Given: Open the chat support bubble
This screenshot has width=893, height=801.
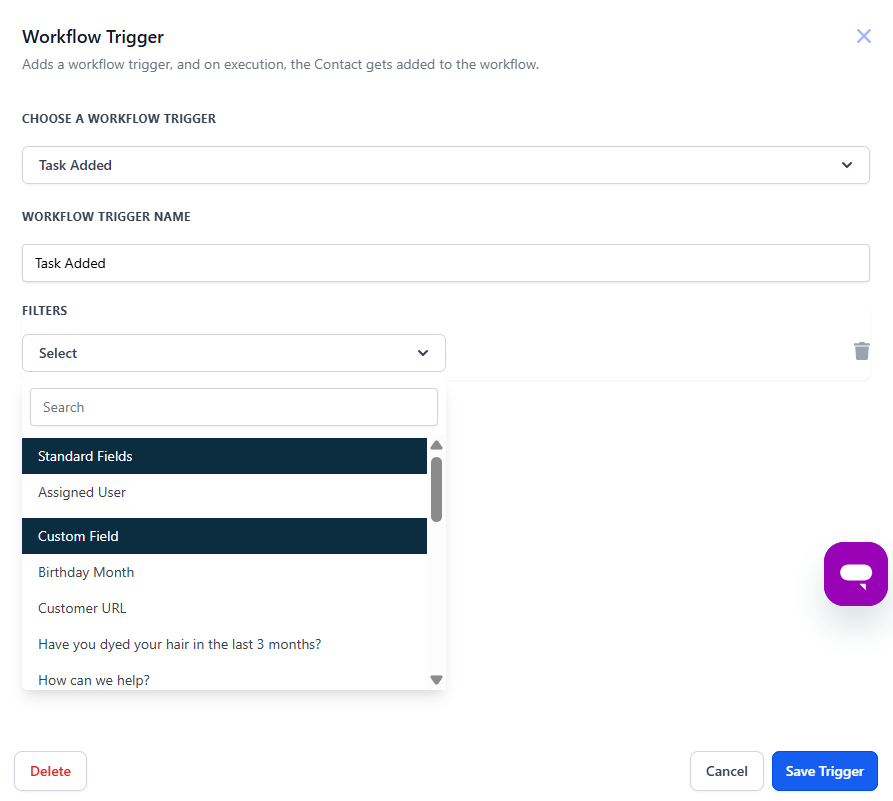Looking at the screenshot, I should 855,574.
